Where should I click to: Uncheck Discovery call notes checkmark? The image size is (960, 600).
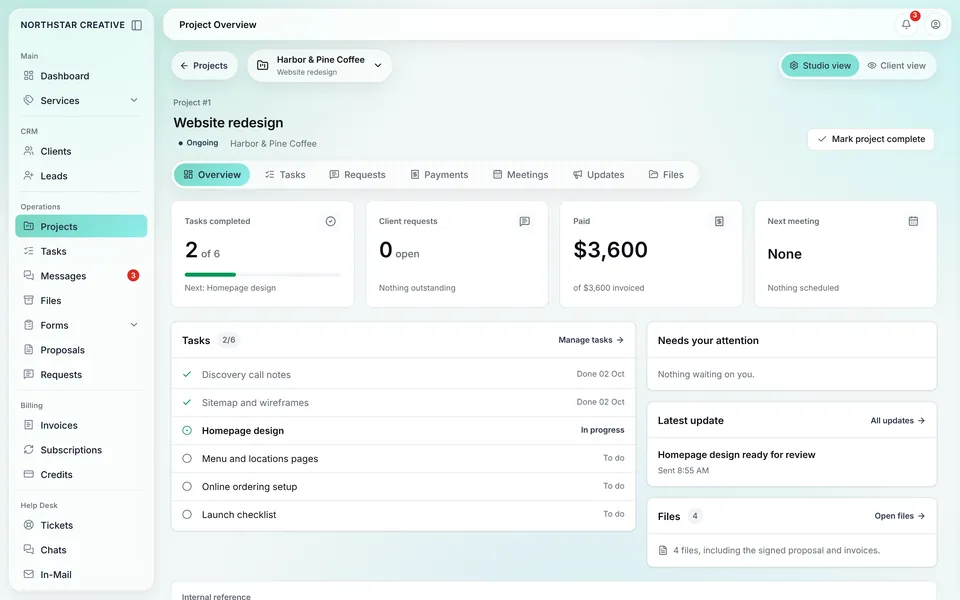[187, 374]
